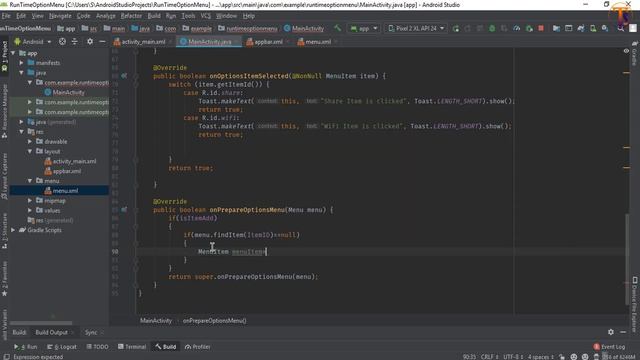Viewport: 640px width, 360px height.
Task: Hide the Project panel with minus icon
Action: 102,42
